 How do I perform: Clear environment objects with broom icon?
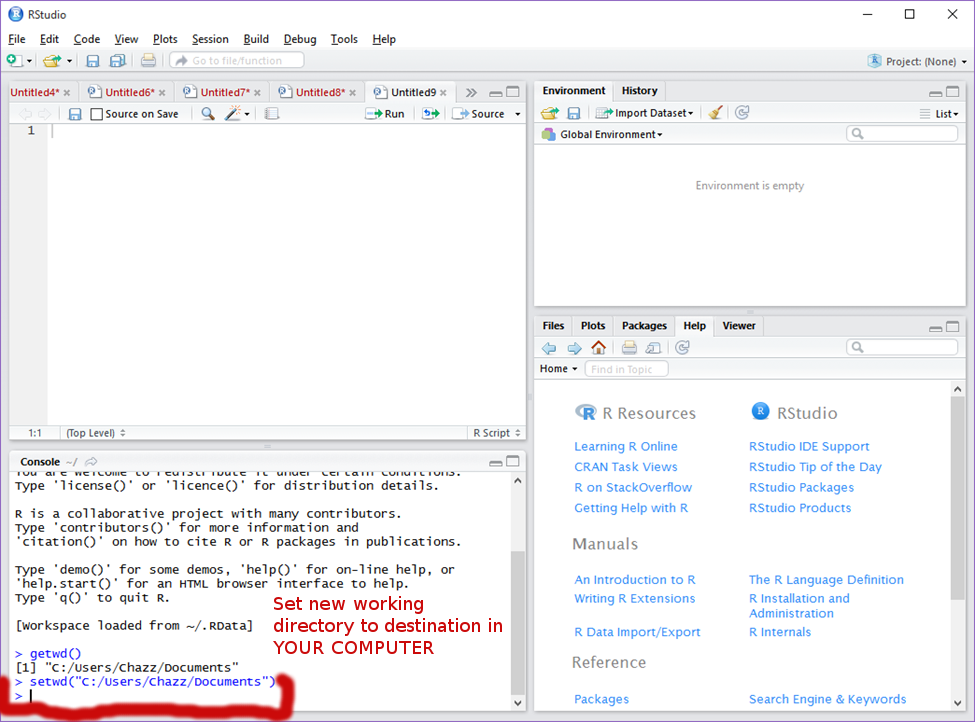click(715, 113)
